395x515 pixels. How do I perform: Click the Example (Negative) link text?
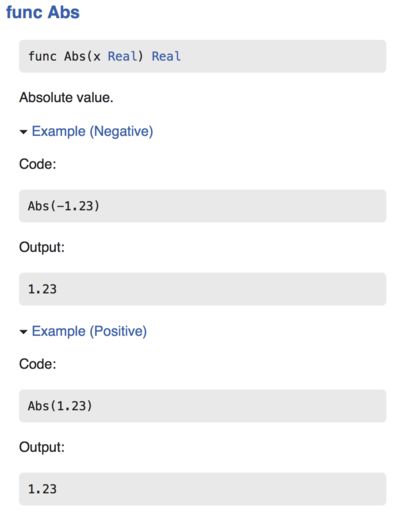pyautogui.click(x=92, y=131)
